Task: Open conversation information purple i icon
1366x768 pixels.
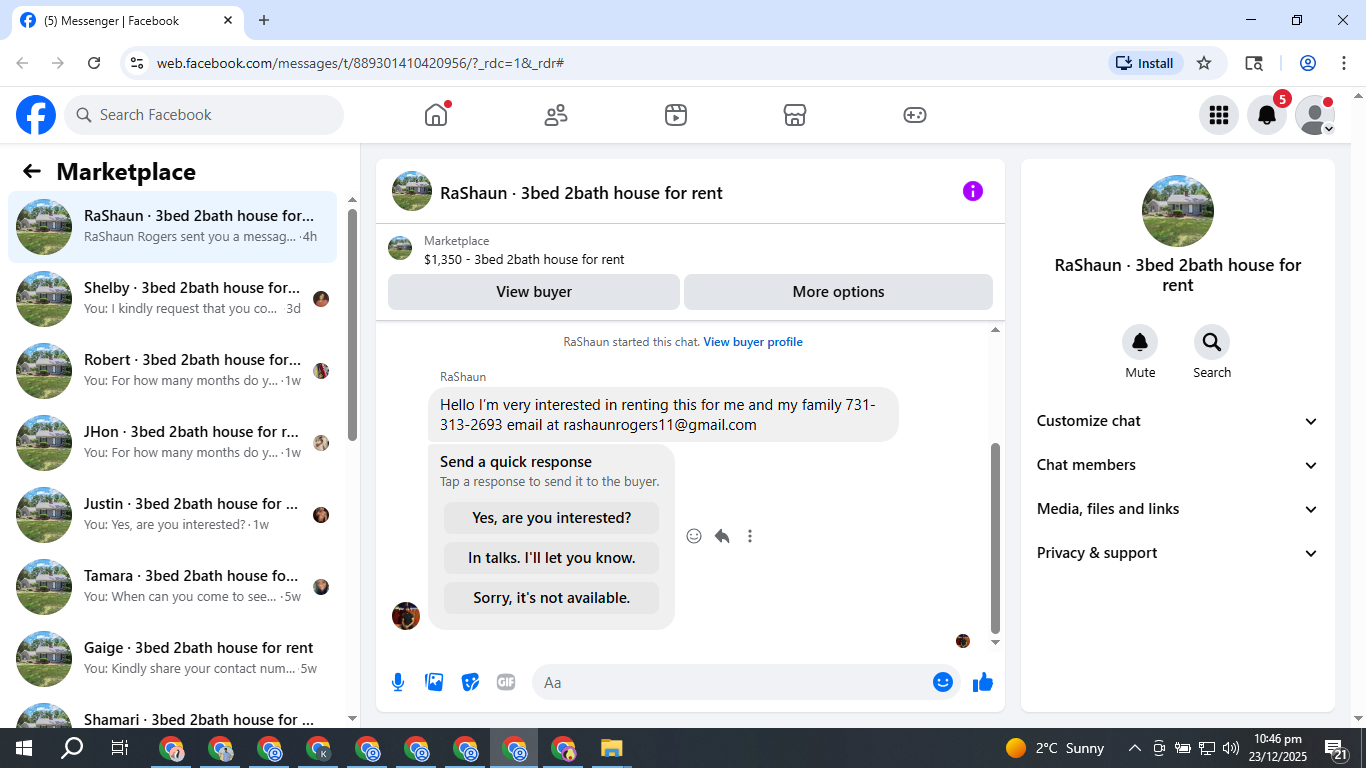Action: 973,191
